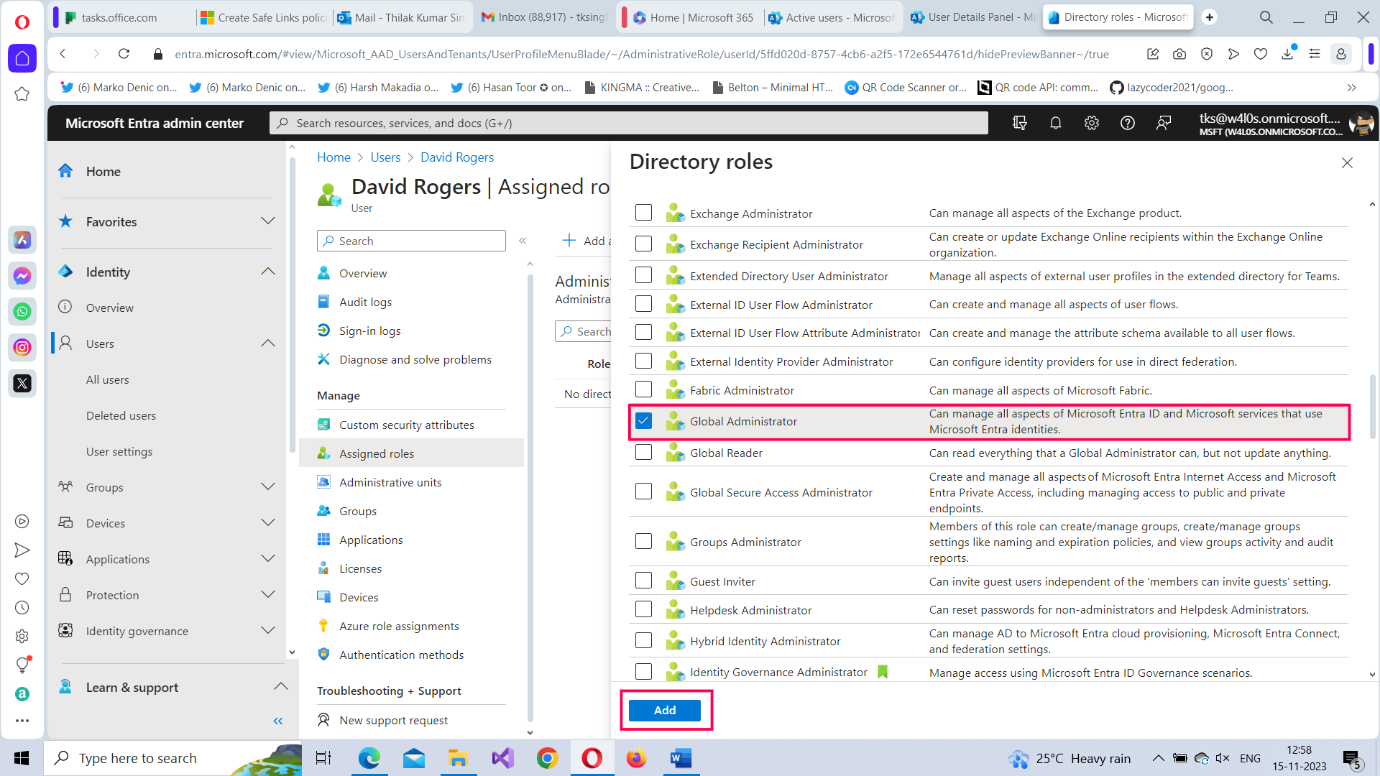The height and width of the screenshot is (776, 1380).
Task: Open Users from the breadcrumb trail
Action: coord(385,157)
